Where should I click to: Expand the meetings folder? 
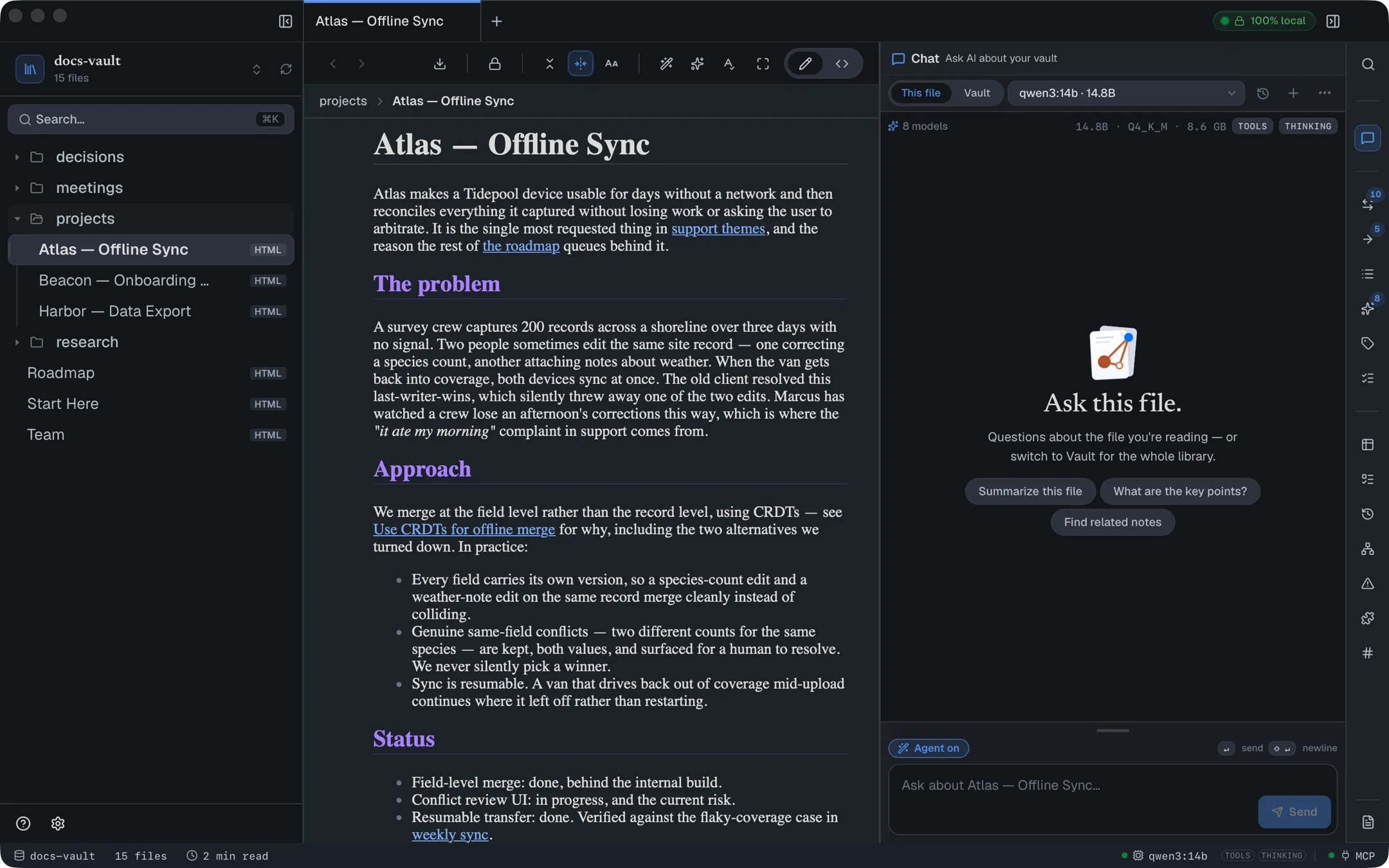150,188
